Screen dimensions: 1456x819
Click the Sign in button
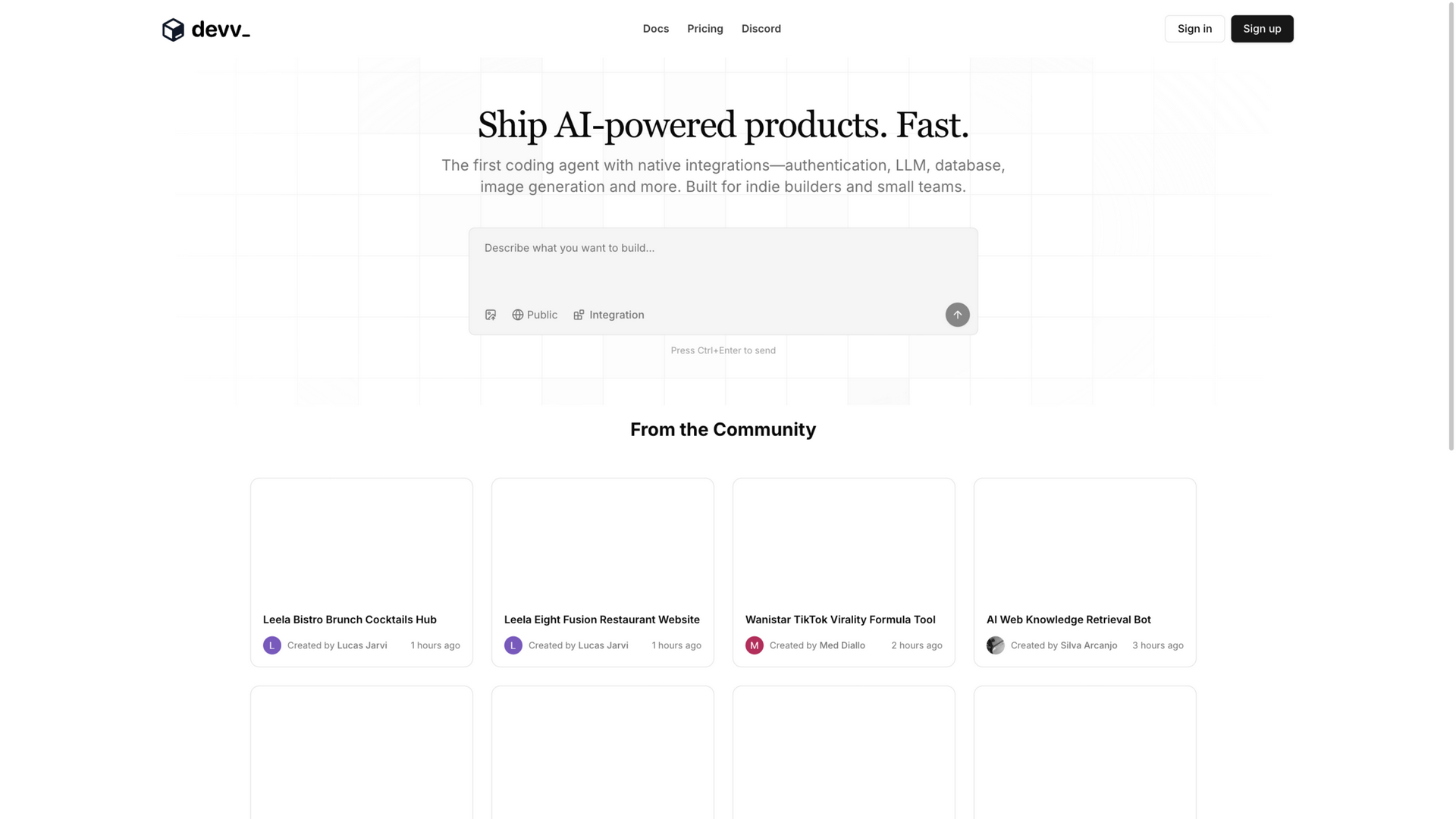coord(1194,29)
